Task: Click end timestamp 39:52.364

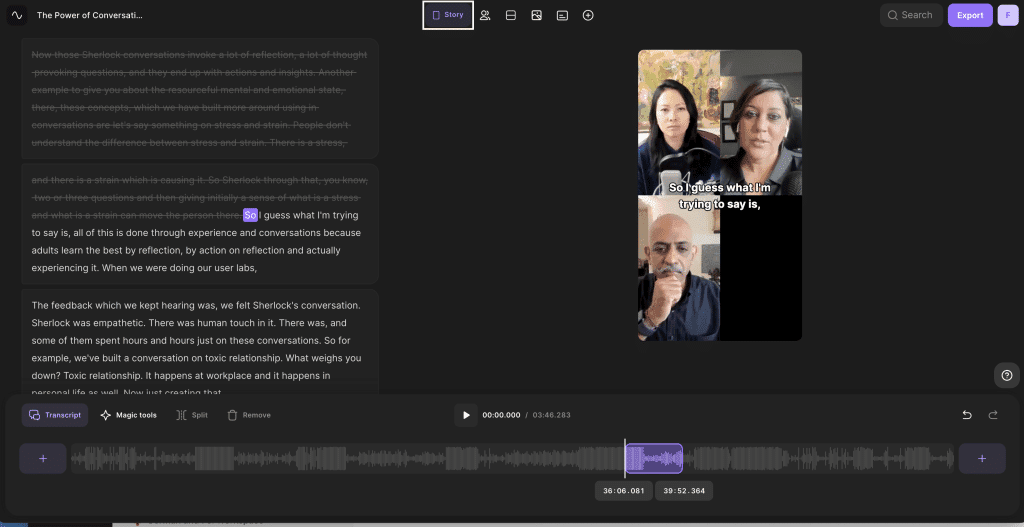Action: 684,491
